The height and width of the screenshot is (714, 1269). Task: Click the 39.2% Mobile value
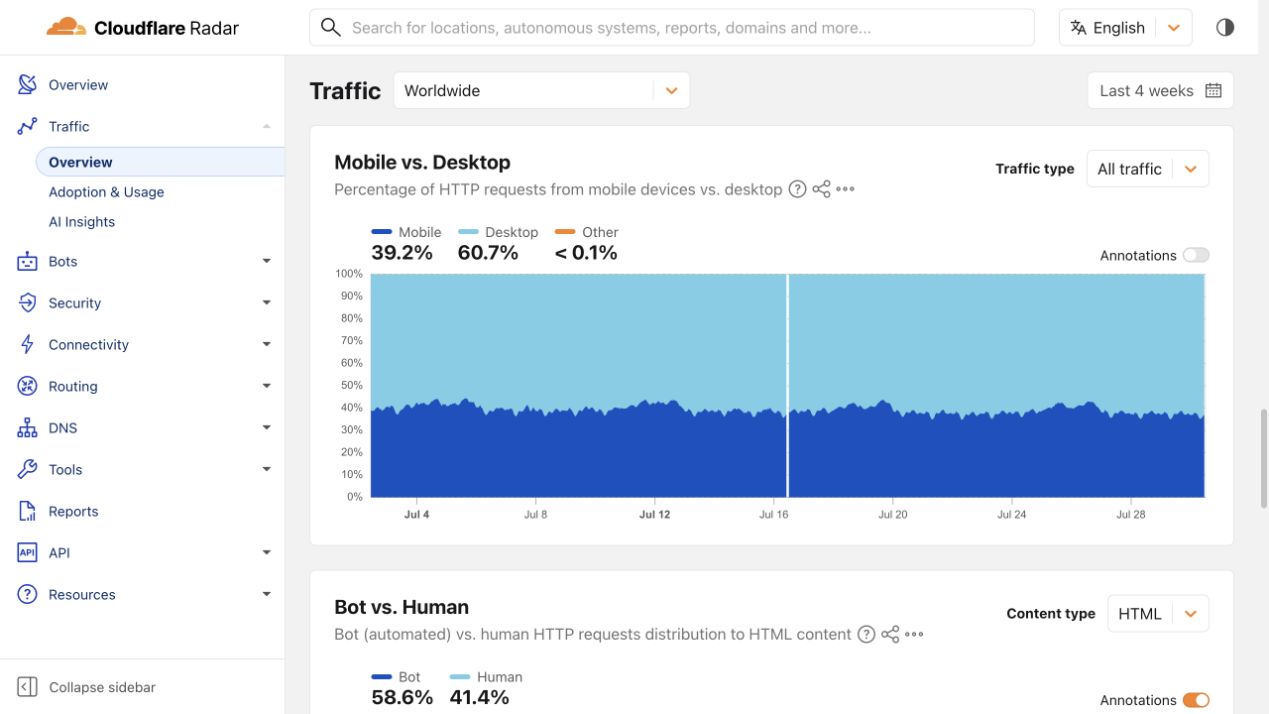pyautogui.click(x=402, y=253)
